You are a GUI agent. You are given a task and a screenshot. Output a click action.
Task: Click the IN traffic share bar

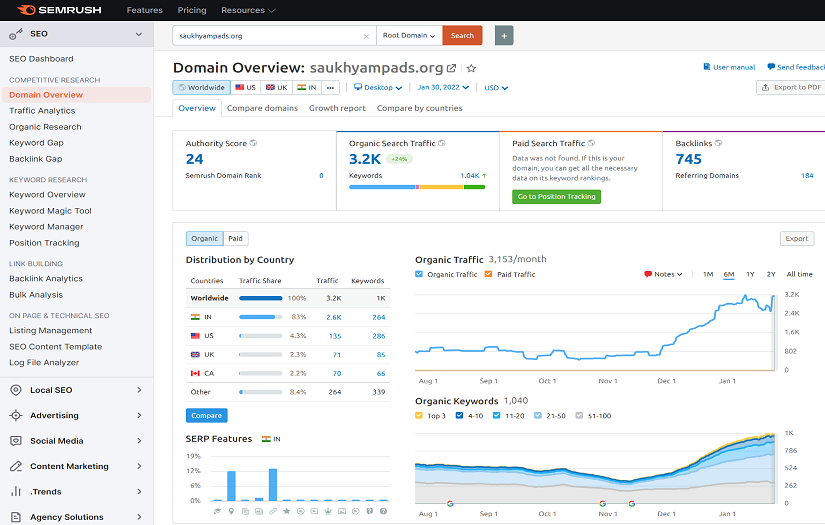pos(261,317)
